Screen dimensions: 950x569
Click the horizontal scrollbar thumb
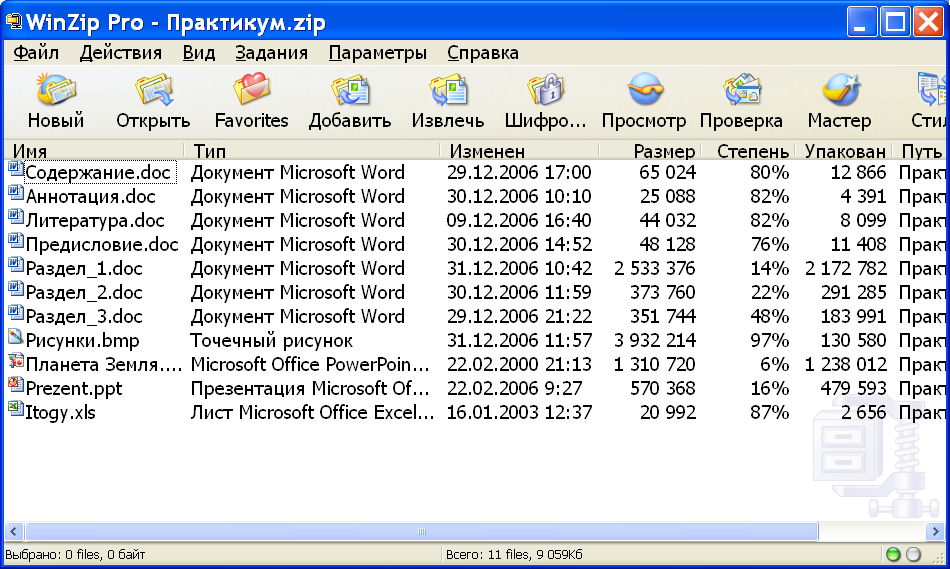pos(422,531)
